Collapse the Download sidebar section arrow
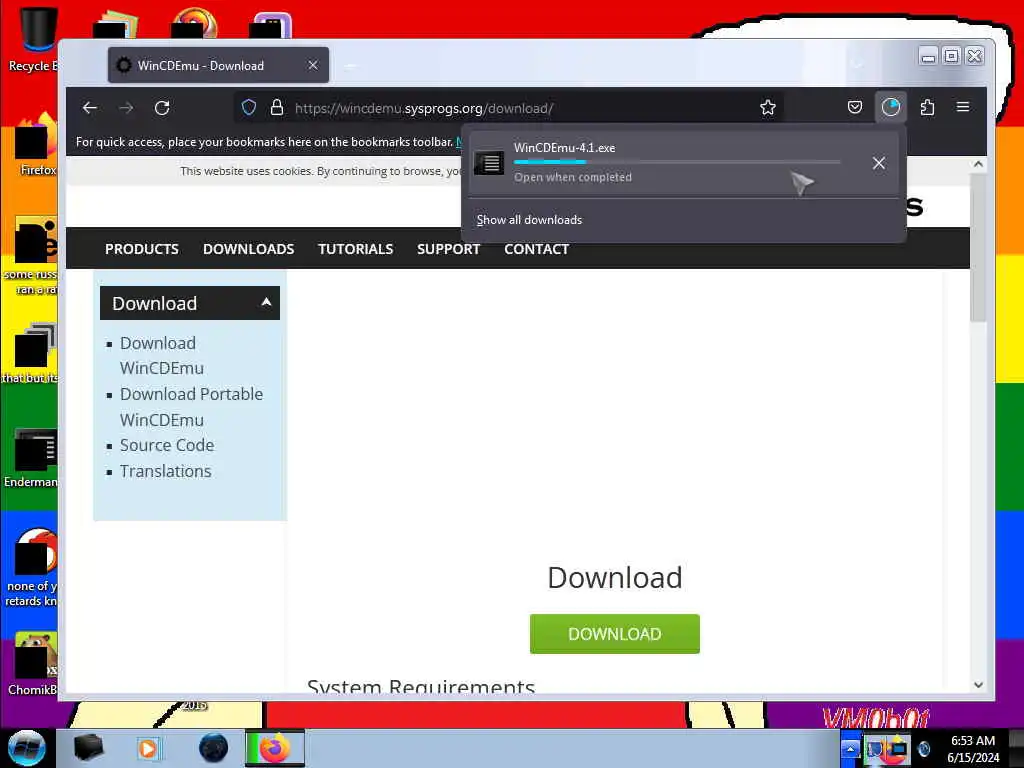 click(x=266, y=302)
